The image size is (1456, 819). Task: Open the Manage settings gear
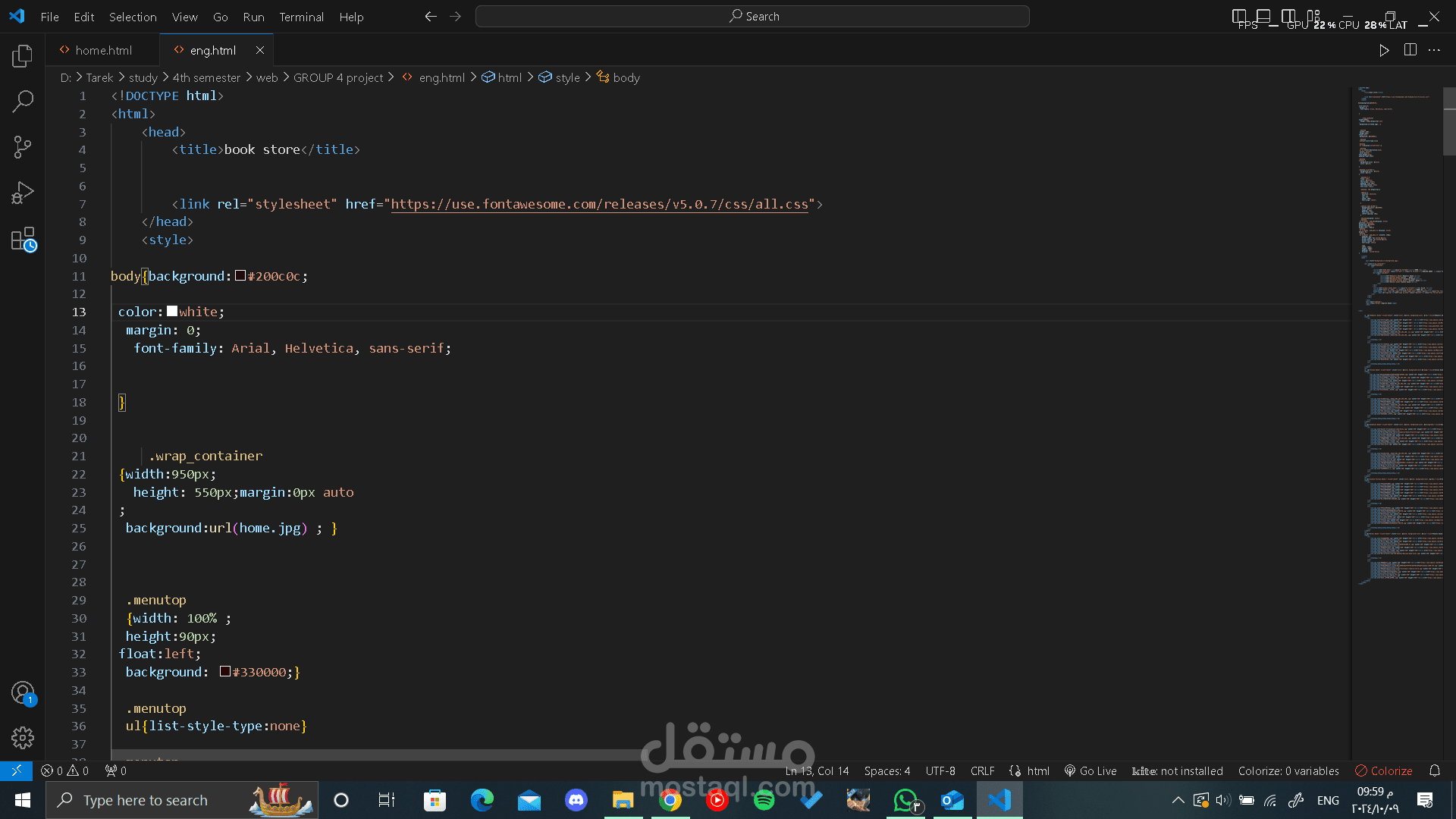(23, 737)
